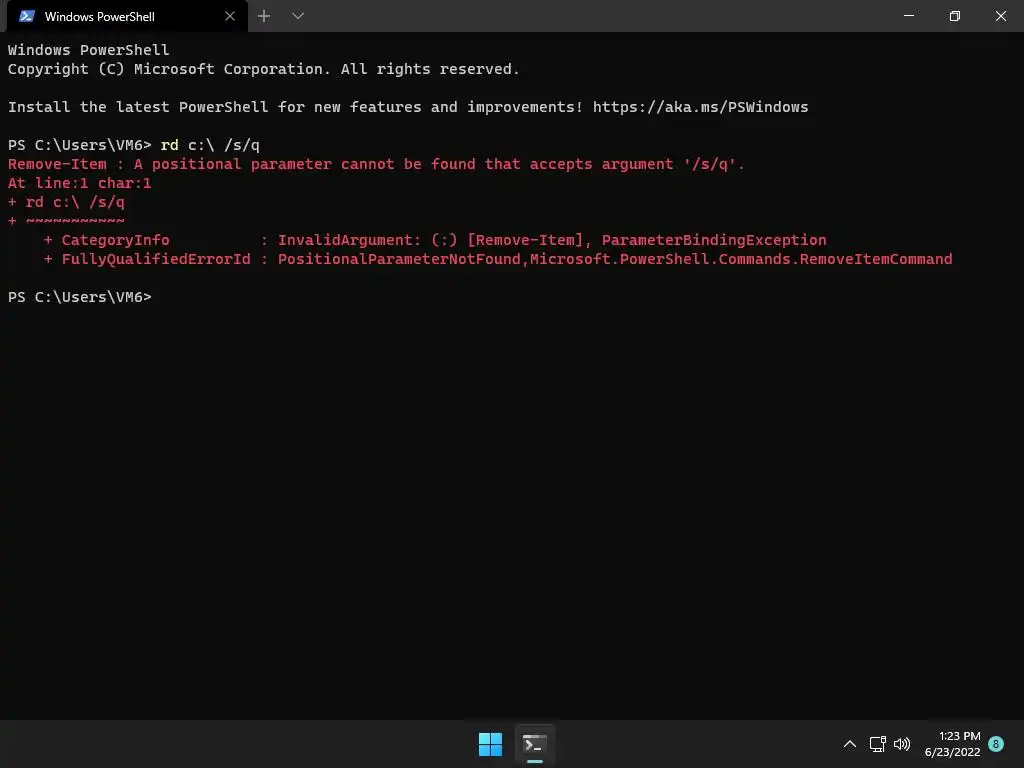
Task: Click the 'CategoryInfo' error text
Action: pos(116,240)
